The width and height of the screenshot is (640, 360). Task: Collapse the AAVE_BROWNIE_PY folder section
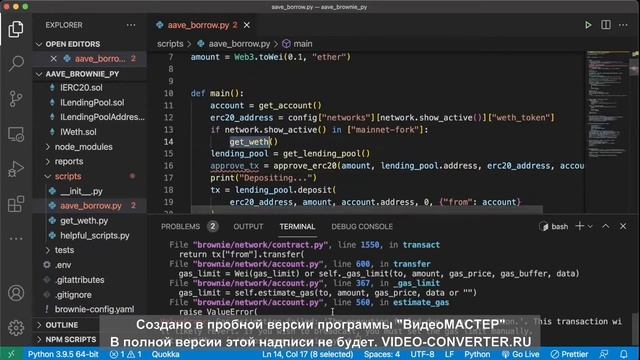[89, 74]
